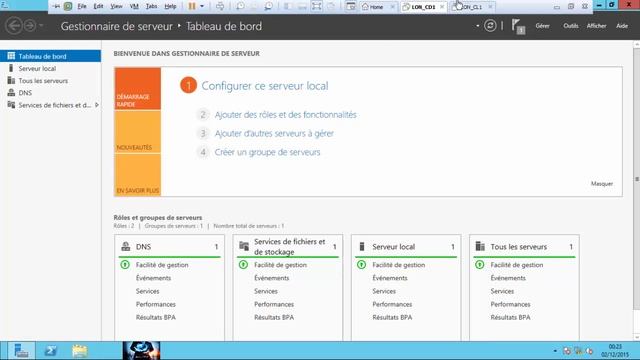The height and width of the screenshot is (360, 640).
Task: Open File Explorer from the taskbar
Action: pos(80,351)
